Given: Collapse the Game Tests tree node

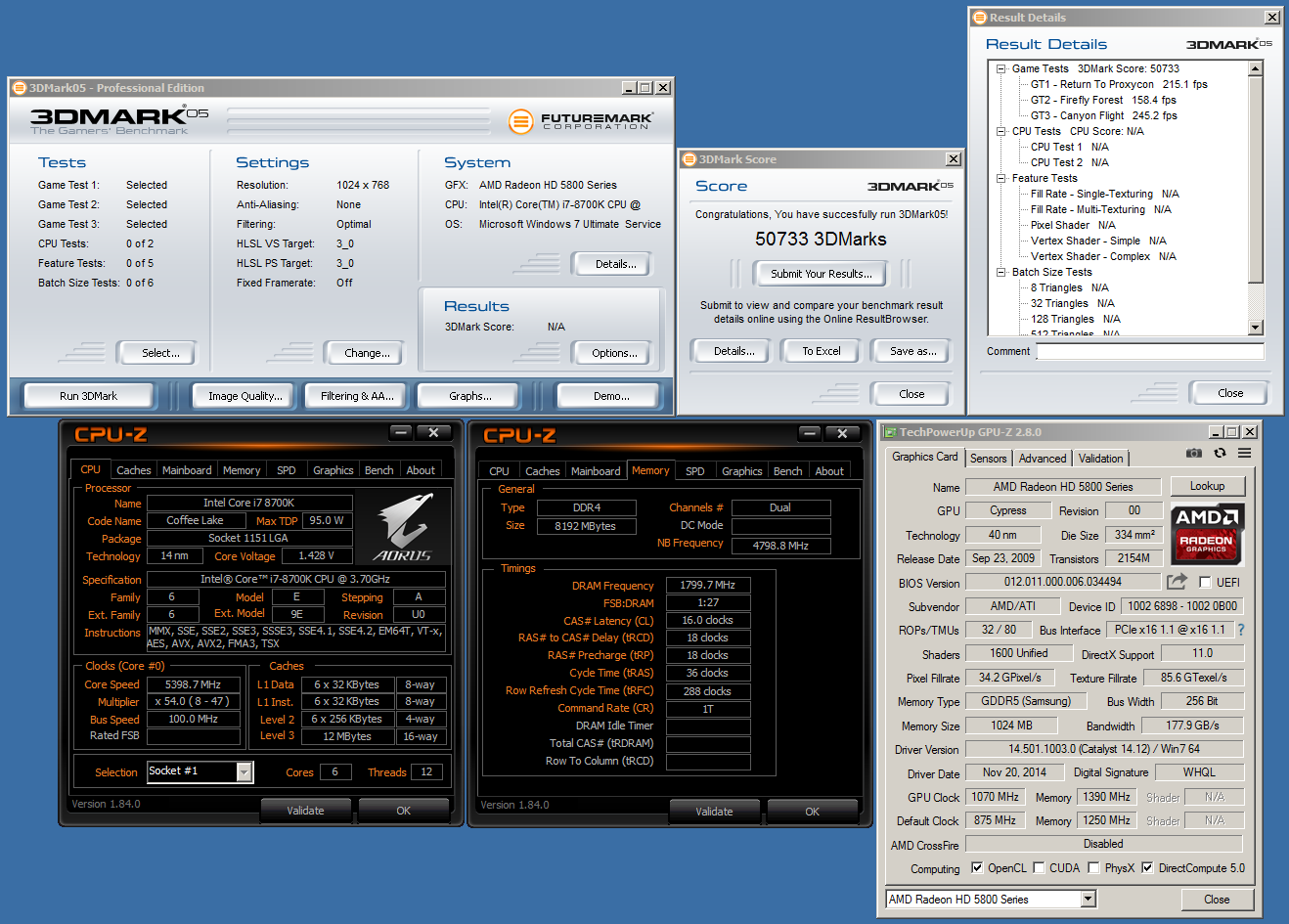Looking at the screenshot, I should pyautogui.click(x=1000, y=69).
